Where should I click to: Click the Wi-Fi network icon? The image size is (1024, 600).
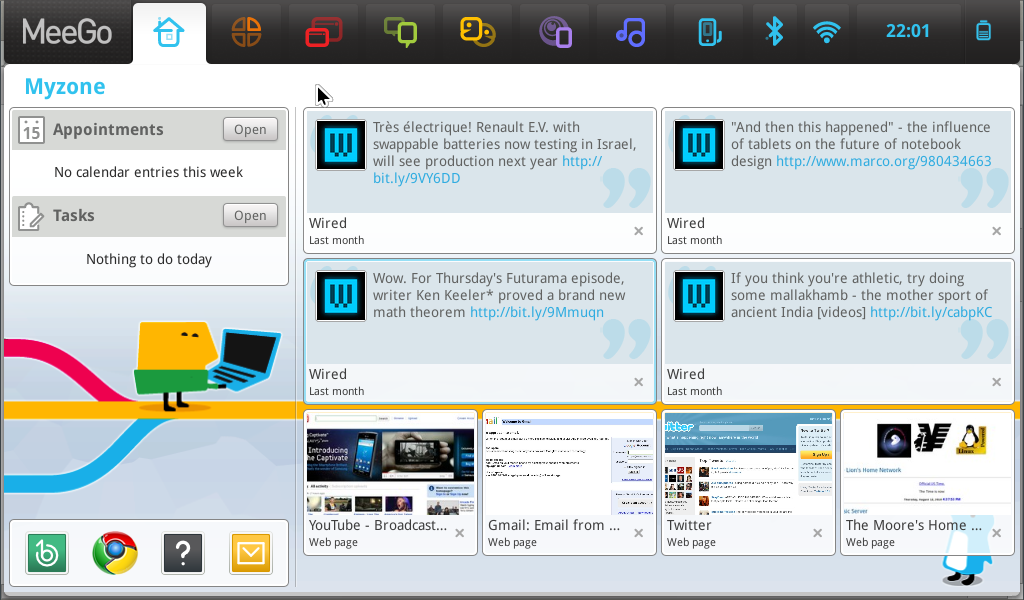click(x=826, y=32)
